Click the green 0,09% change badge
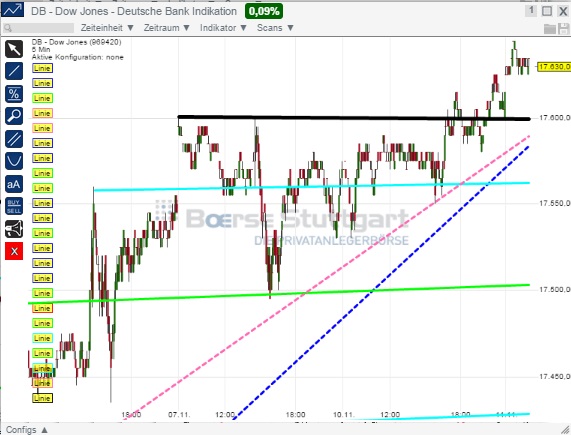 pos(264,11)
